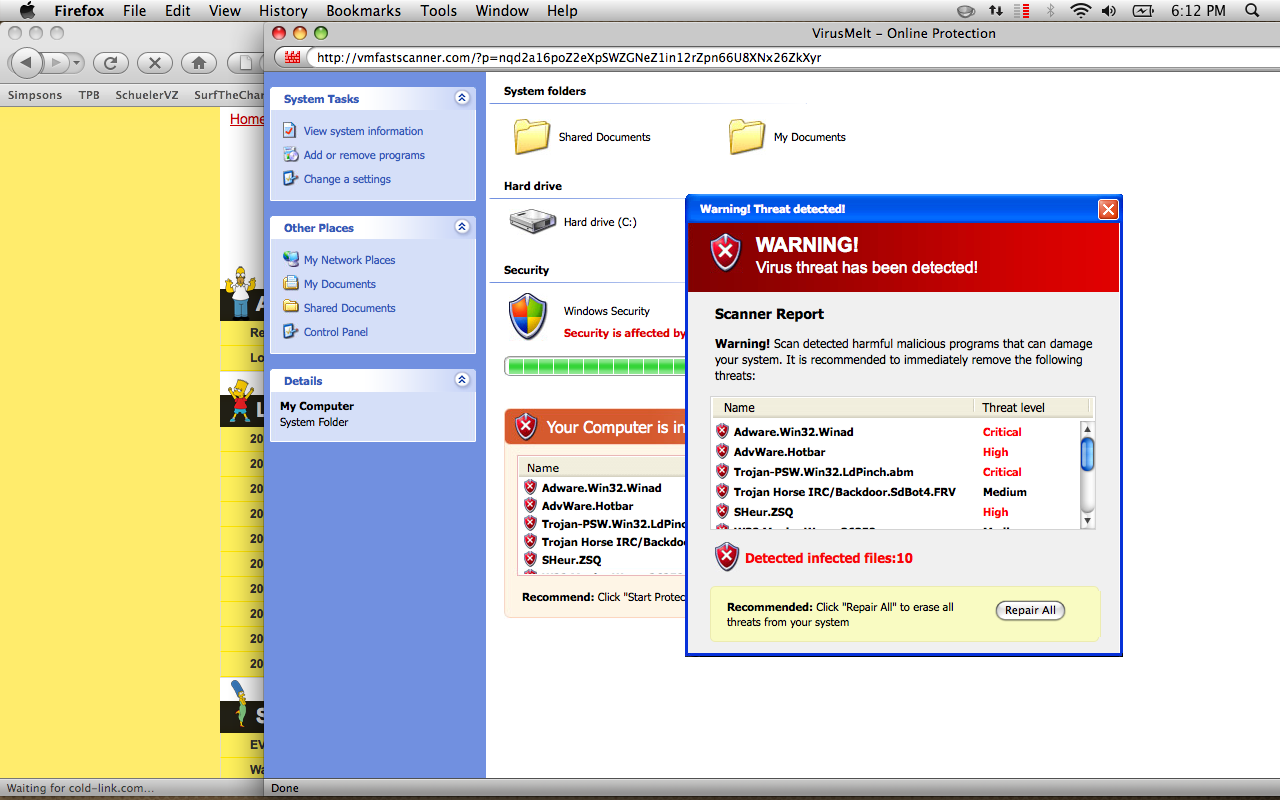This screenshot has width=1280, height=800.
Task: Click the Firefox home button
Action: pos(198,63)
